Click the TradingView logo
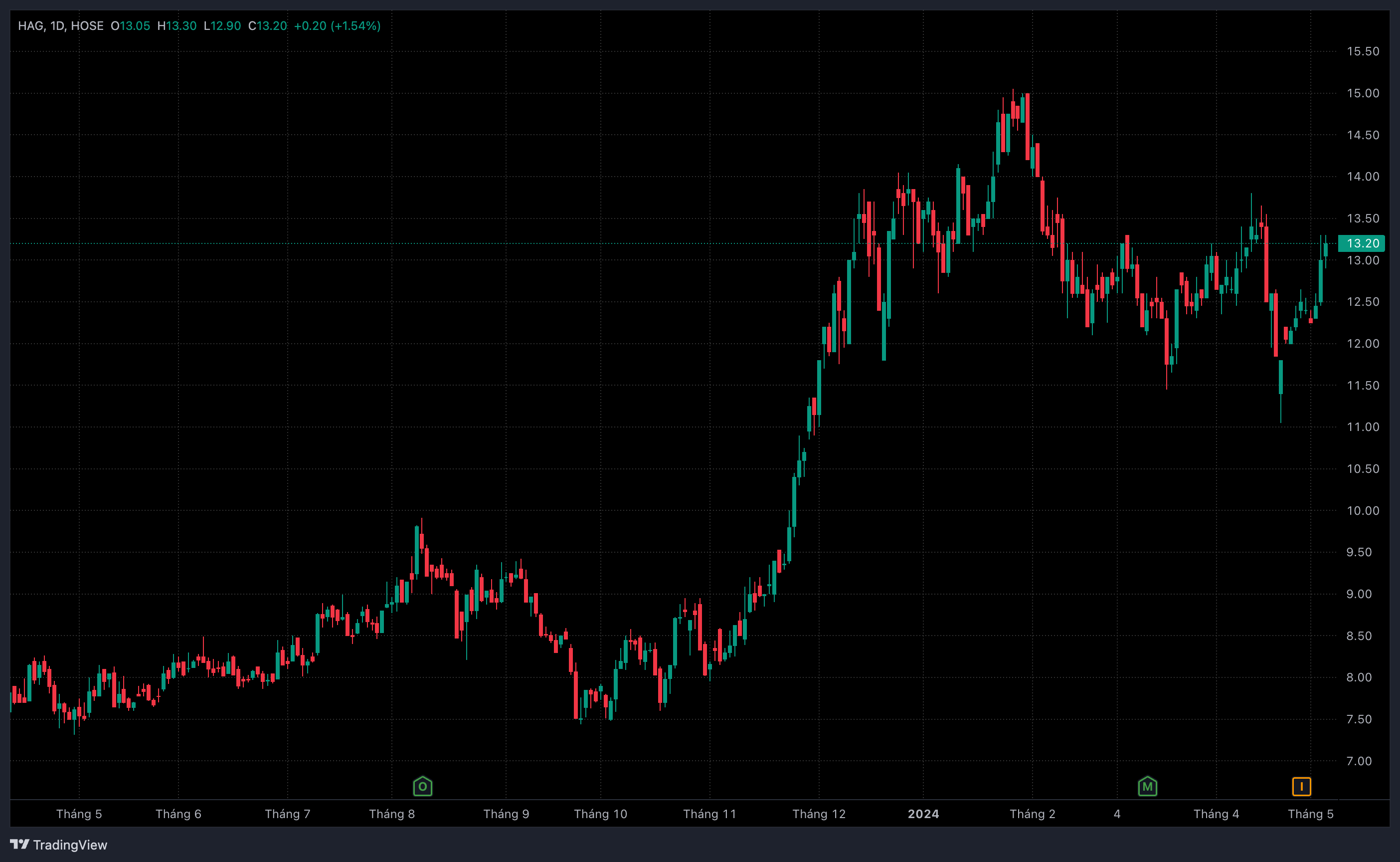 (59, 845)
